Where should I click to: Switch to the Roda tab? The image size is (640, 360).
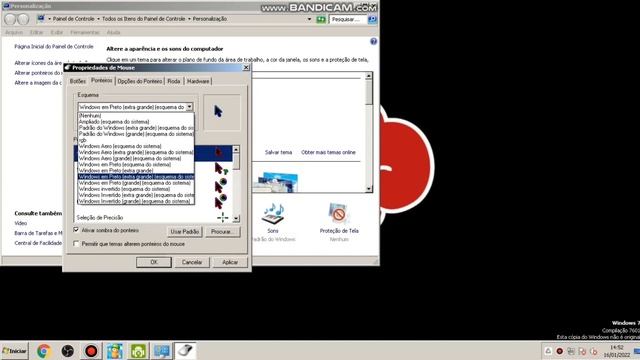(174, 81)
